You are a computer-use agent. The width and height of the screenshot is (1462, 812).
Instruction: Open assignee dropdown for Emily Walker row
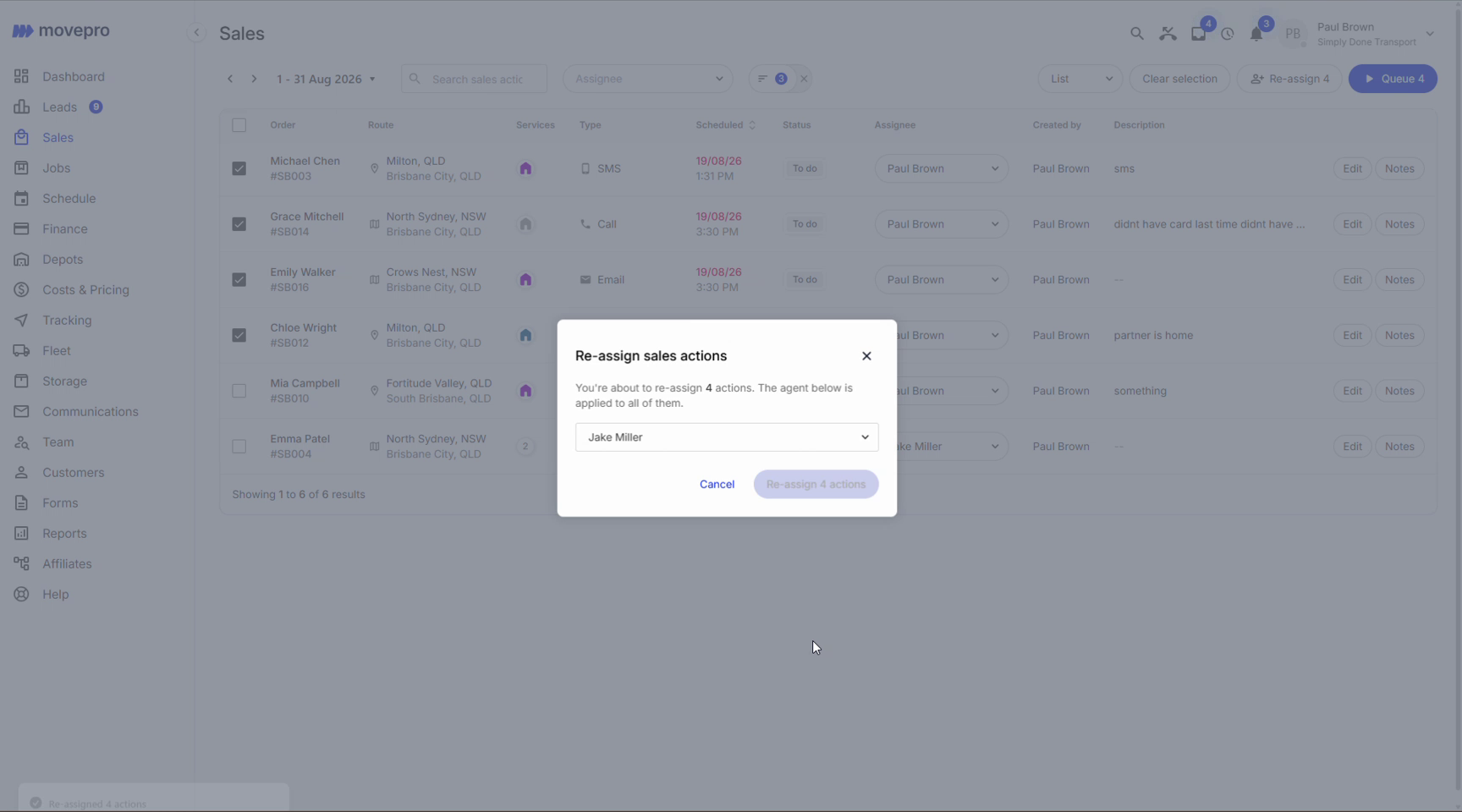(942, 280)
